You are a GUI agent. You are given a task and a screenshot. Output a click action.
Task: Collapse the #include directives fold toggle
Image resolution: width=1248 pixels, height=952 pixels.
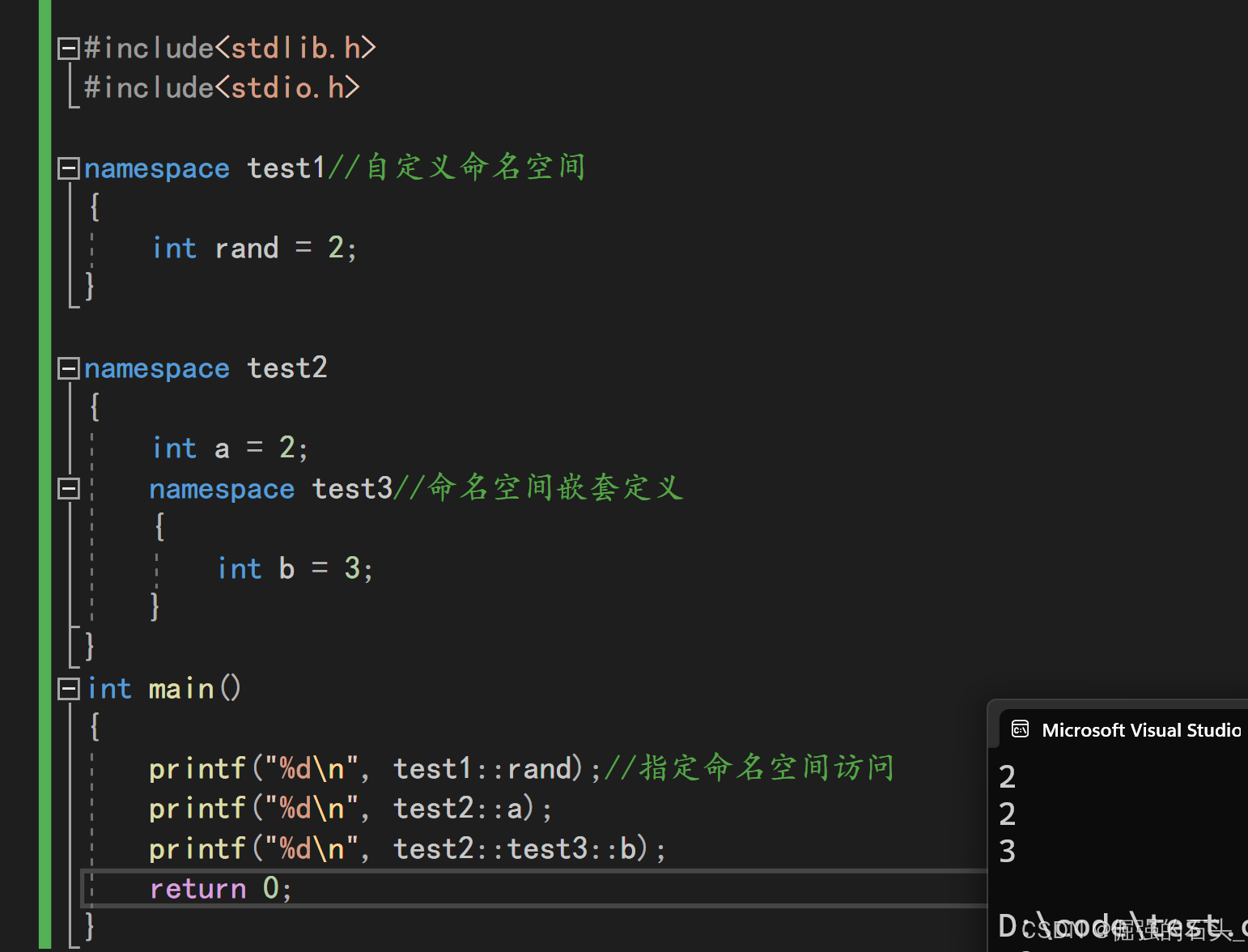click(68, 49)
